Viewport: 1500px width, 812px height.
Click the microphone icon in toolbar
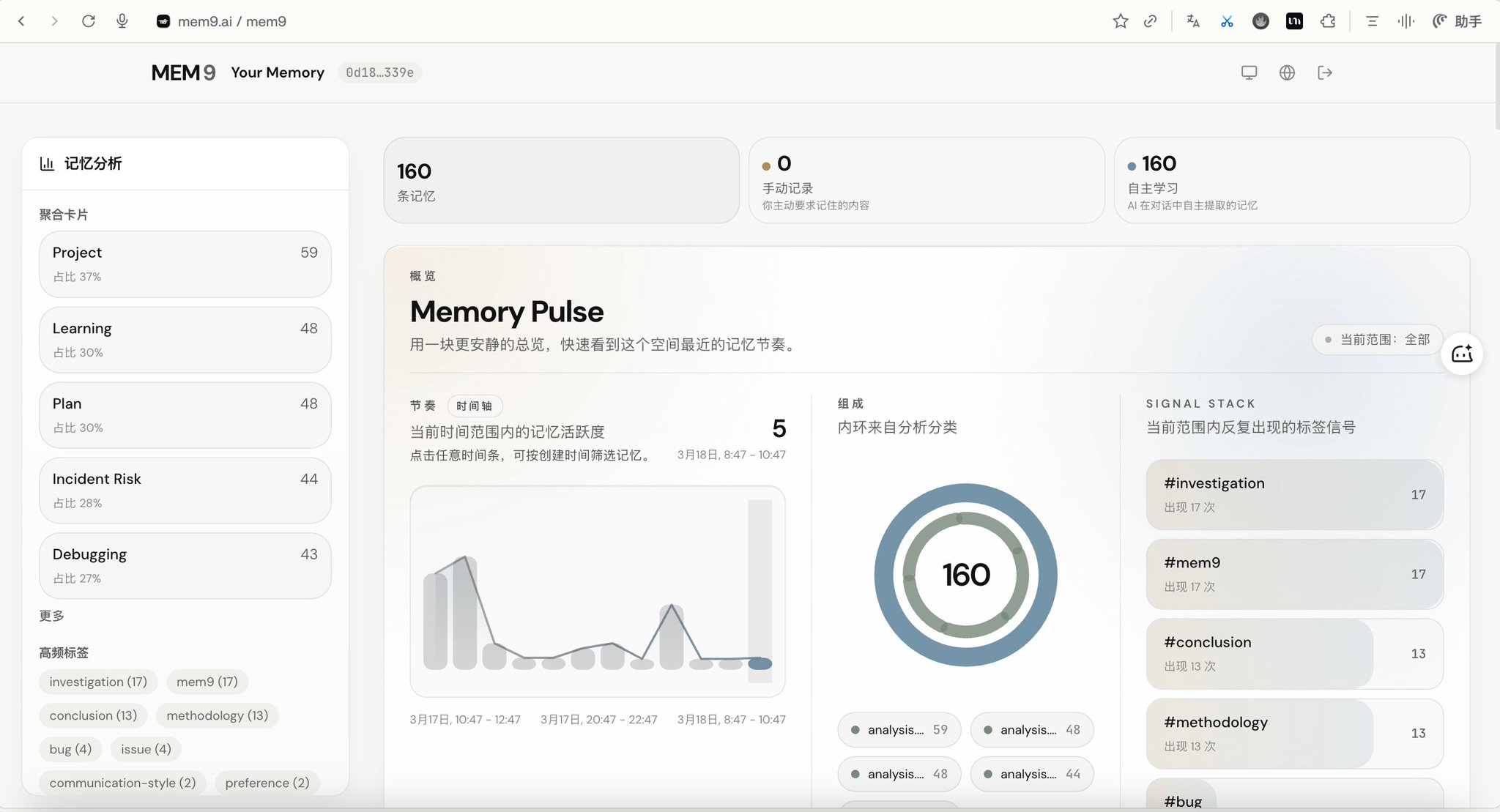click(122, 21)
